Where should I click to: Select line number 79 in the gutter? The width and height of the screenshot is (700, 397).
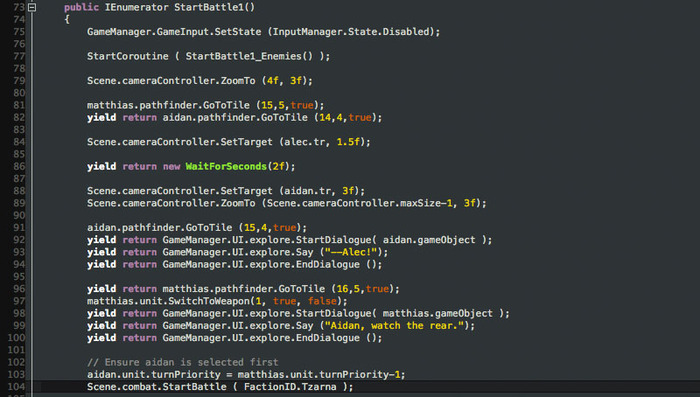coord(19,81)
